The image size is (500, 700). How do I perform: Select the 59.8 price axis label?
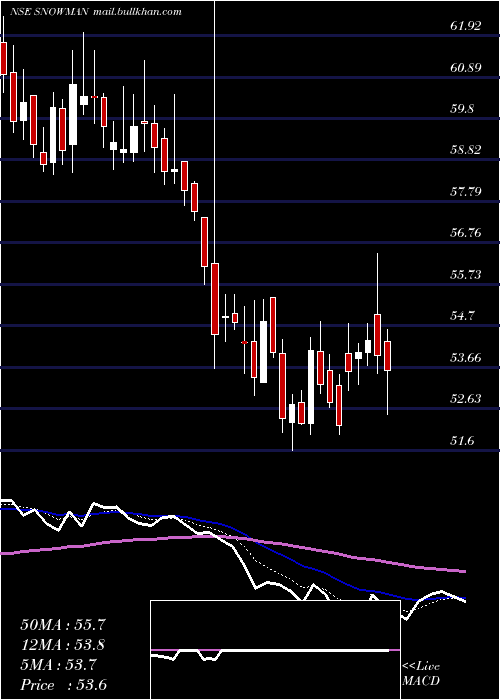pyautogui.click(x=462, y=109)
